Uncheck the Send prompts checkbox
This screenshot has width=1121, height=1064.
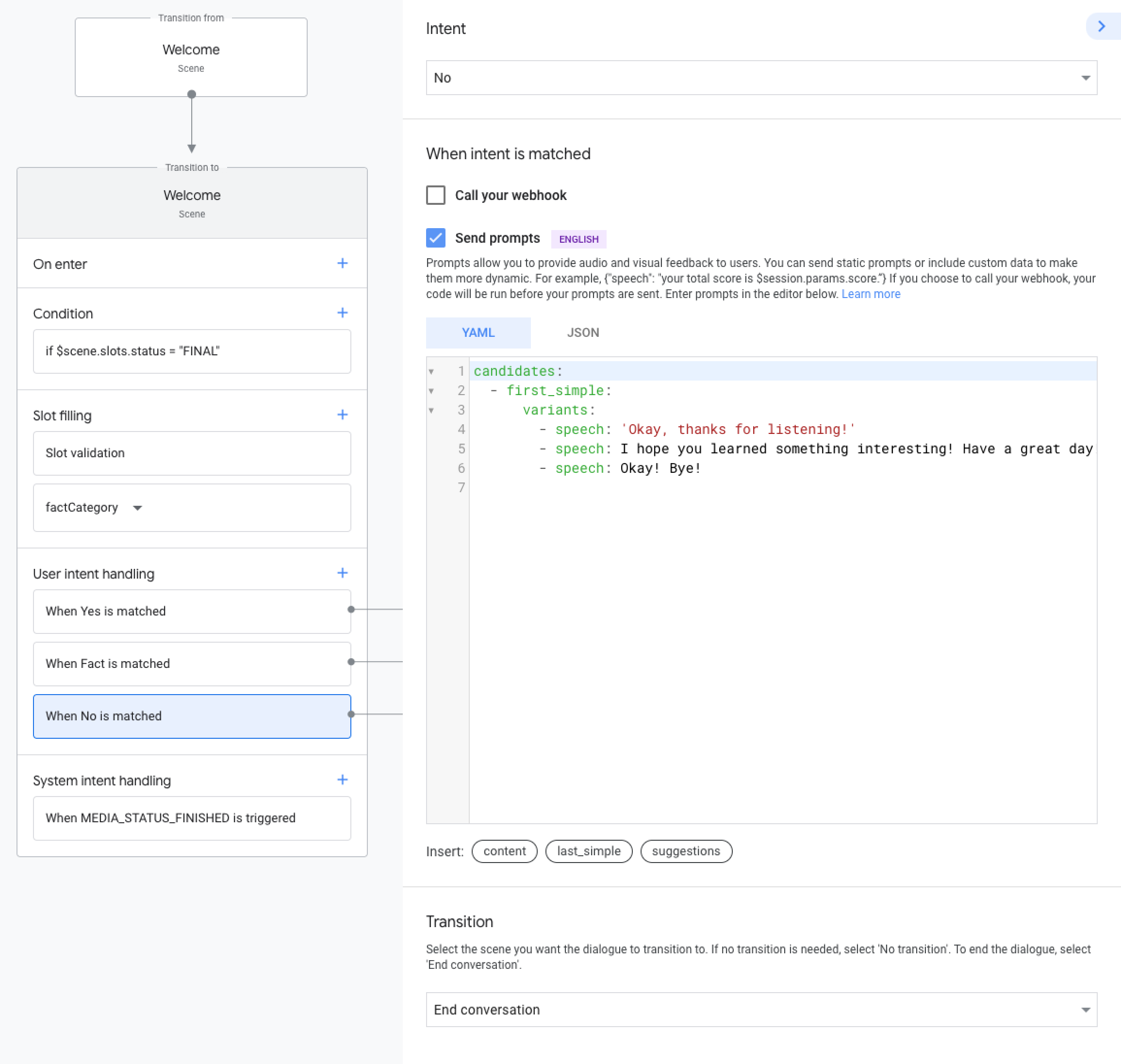(435, 238)
